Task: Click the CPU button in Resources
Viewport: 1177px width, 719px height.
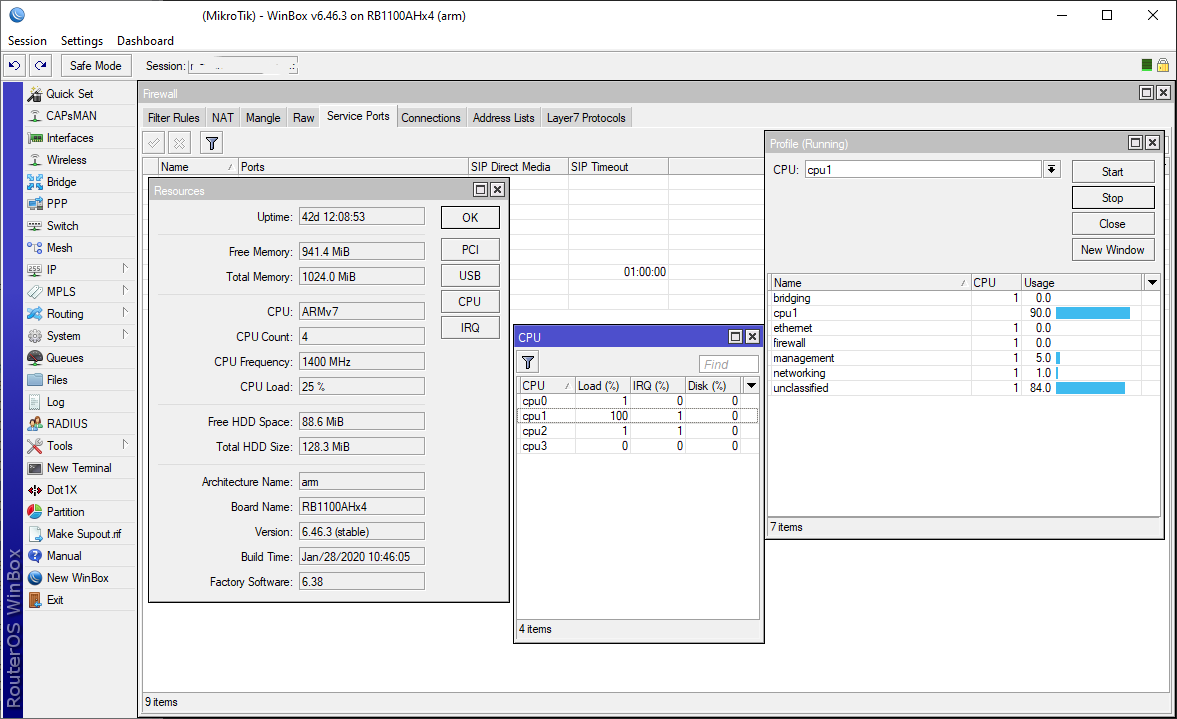Action: tap(470, 302)
